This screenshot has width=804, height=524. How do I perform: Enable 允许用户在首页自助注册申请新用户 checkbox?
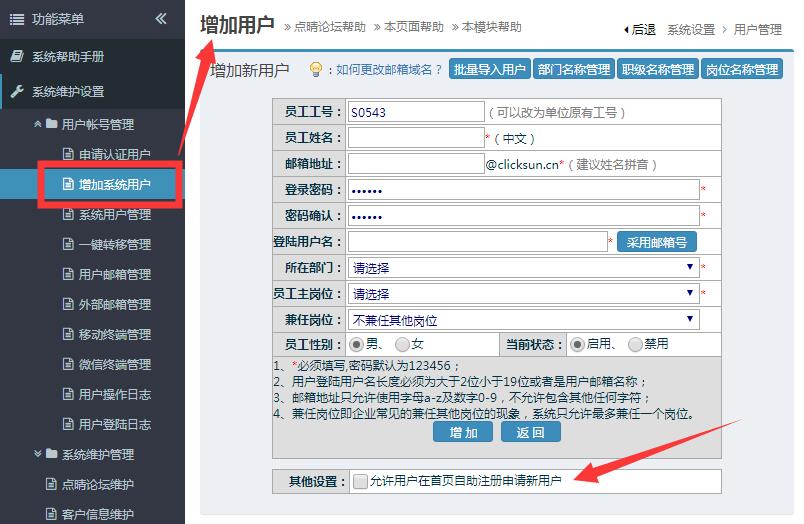(360, 481)
